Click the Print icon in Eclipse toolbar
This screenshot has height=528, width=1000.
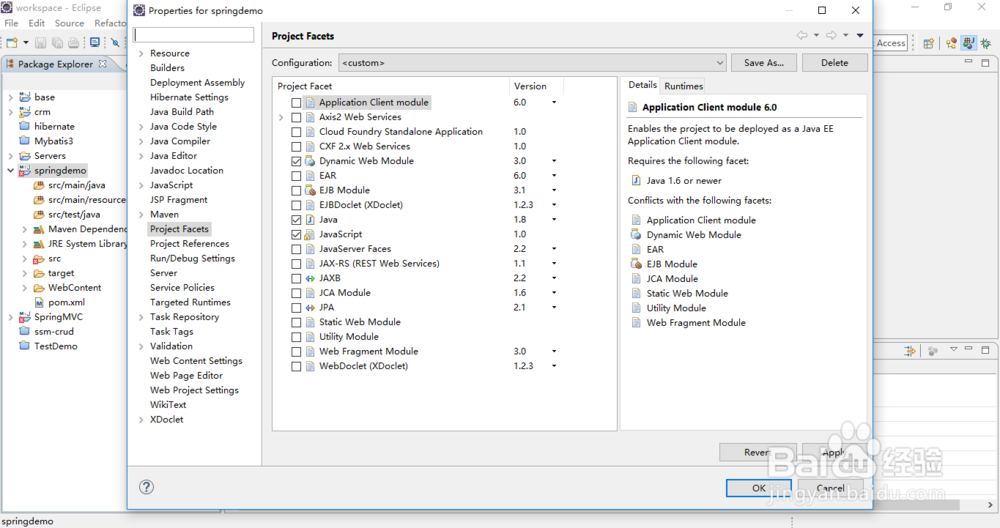pyautogui.click(x=74, y=43)
